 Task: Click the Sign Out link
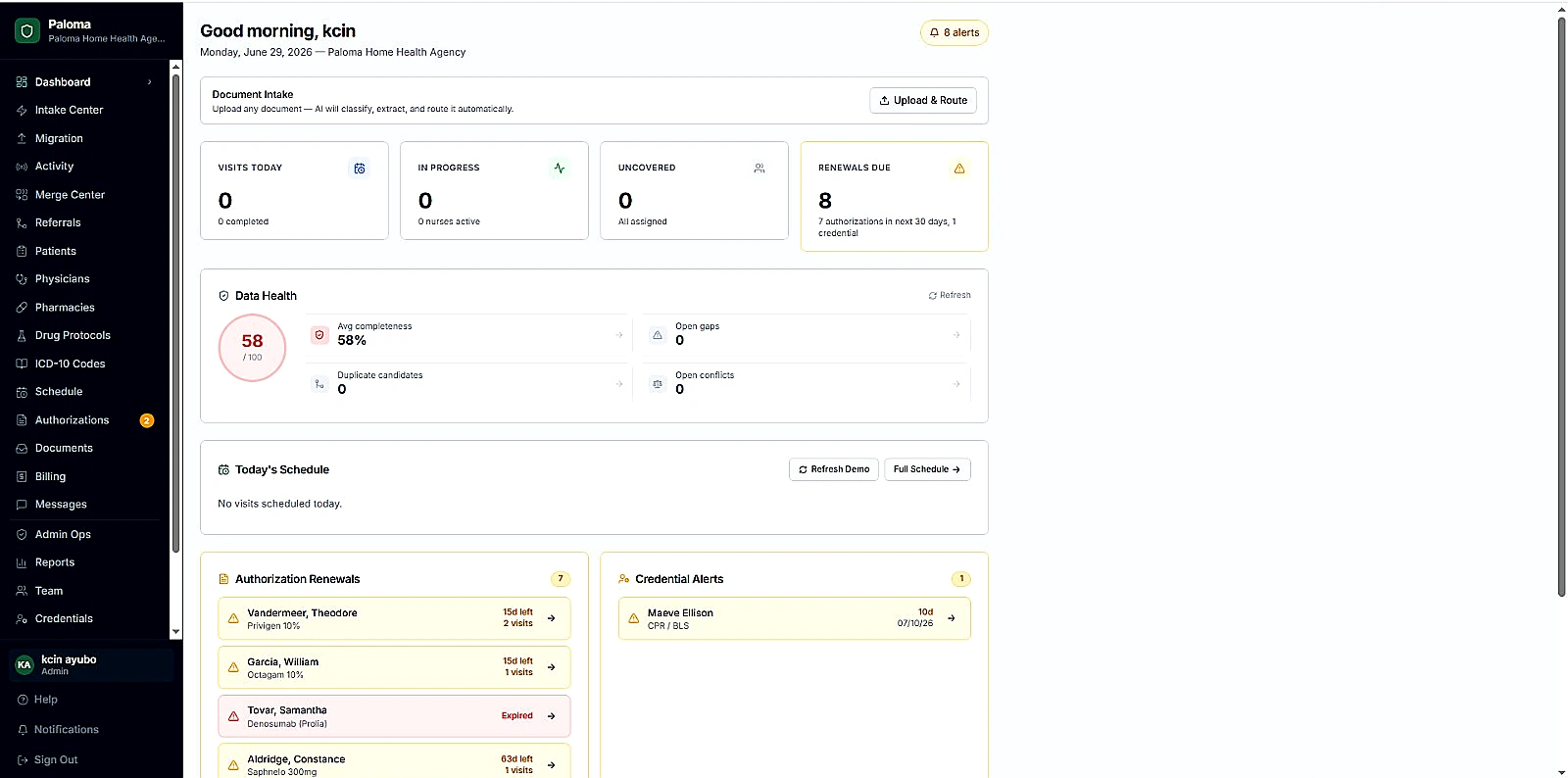[x=48, y=760]
